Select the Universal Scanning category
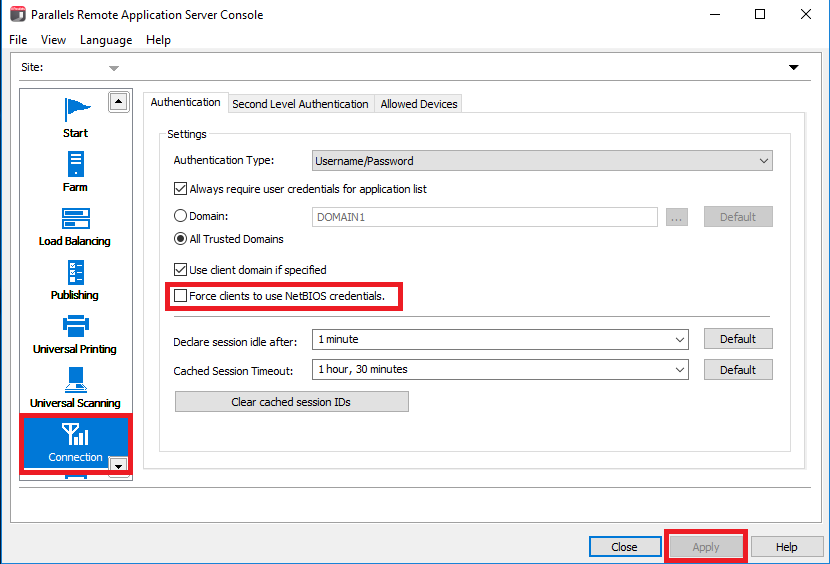Image resolution: width=830 pixels, height=564 pixels. (x=75, y=389)
